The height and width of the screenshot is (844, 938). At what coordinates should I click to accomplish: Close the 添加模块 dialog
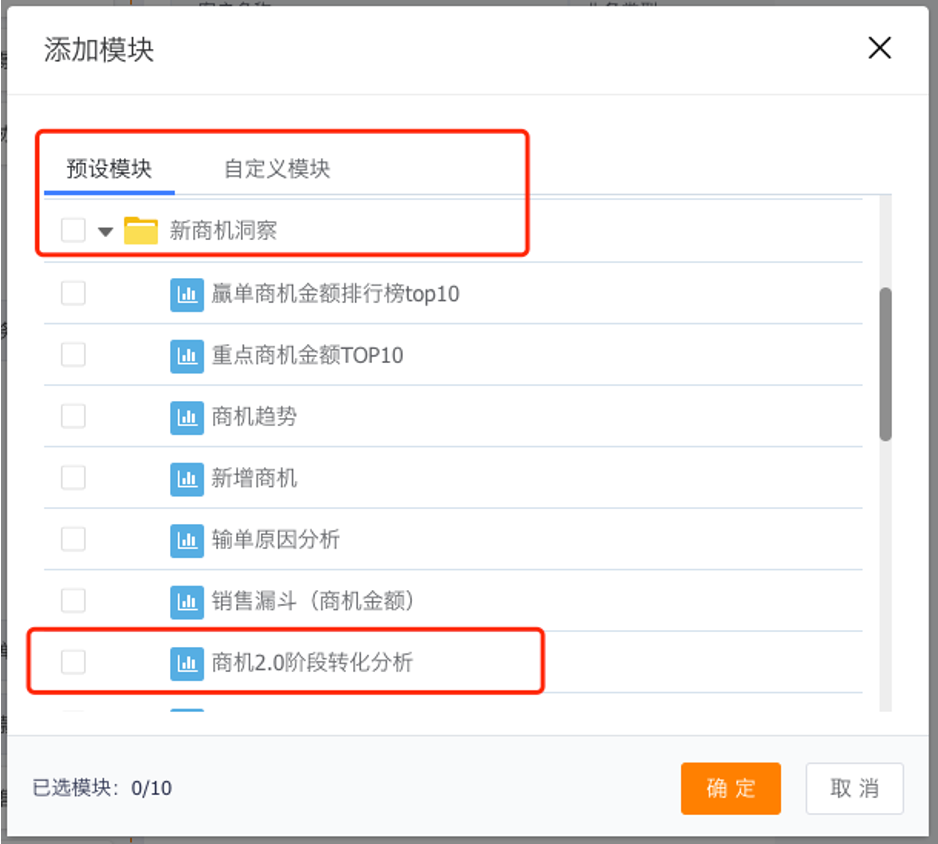click(x=879, y=48)
